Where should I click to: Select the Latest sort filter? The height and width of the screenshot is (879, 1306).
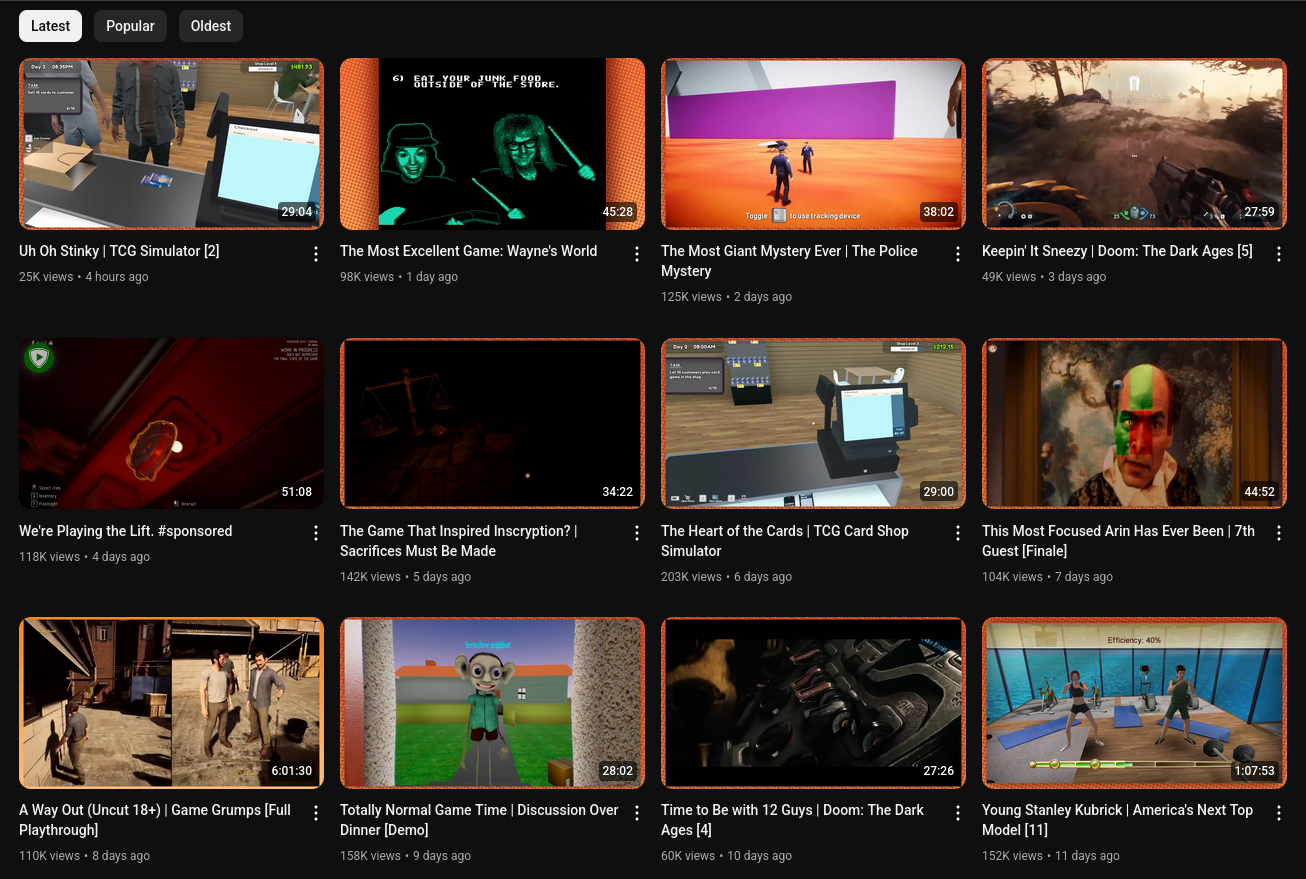pyautogui.click(x=50, y=26)
